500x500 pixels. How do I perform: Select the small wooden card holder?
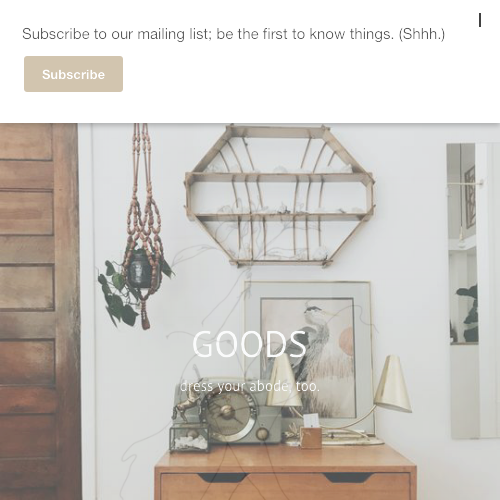[x=311, y=437]
